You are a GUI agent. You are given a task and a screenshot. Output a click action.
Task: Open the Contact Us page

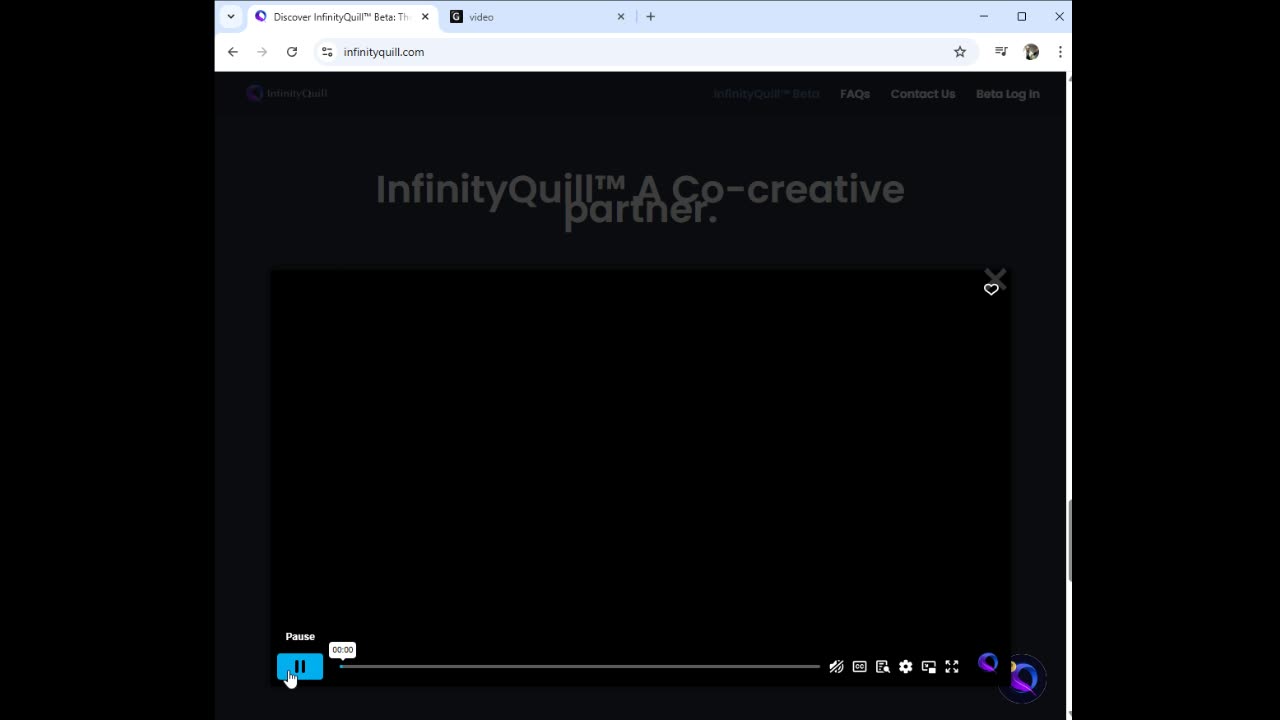click(x=923, y=94)
